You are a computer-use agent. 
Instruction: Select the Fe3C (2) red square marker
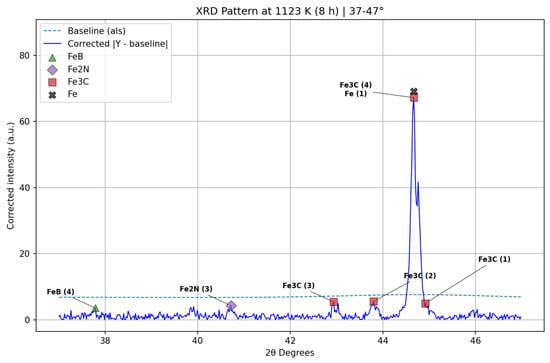tap(374, 302)
